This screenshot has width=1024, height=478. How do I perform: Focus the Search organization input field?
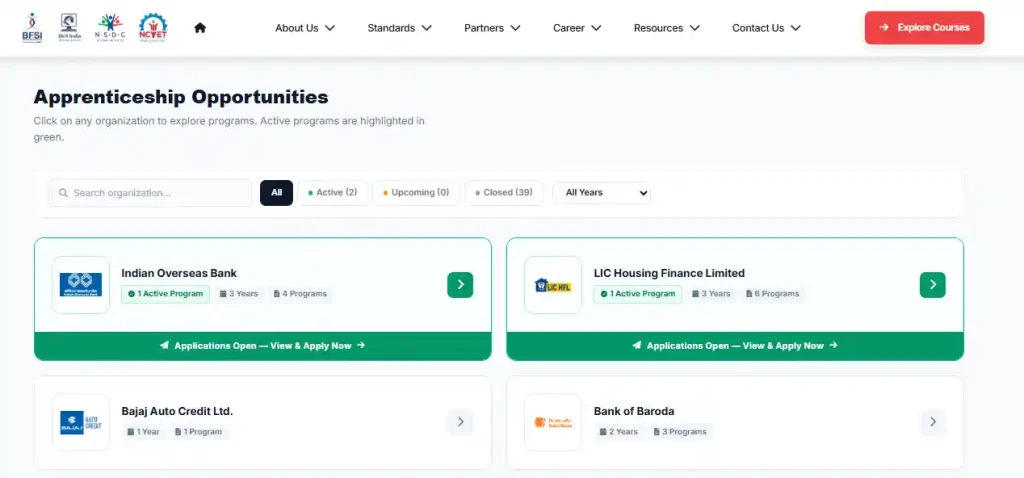(x=150, y=193)
